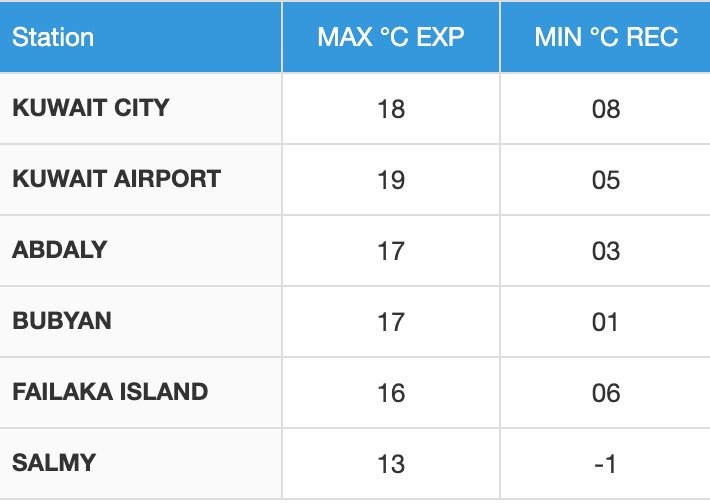Select the KUWAIT CITY station cell
Viewport: 710px width, 504px height.
click(91, 108)
